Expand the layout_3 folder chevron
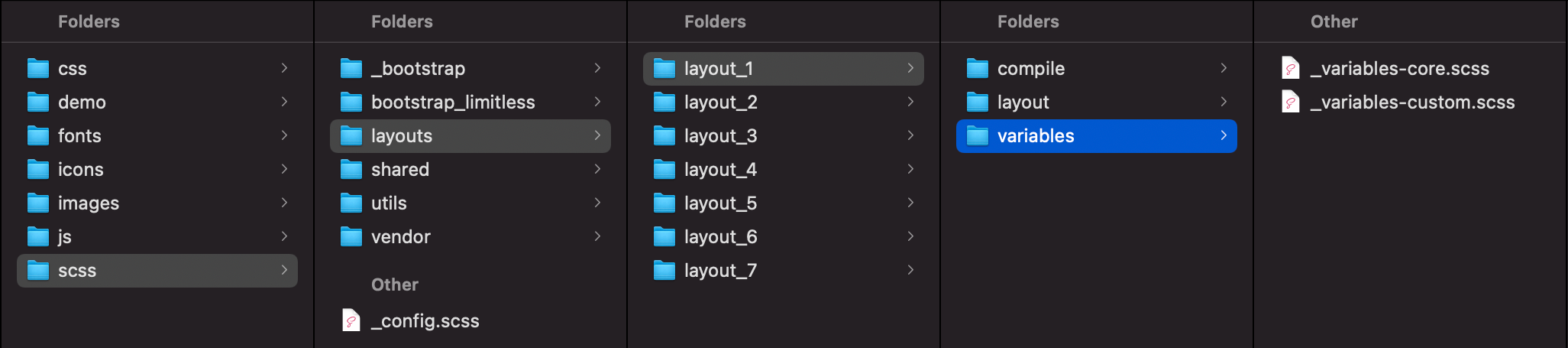The width and height of the screenshot is (1568, 348). (x=910, y=135)
